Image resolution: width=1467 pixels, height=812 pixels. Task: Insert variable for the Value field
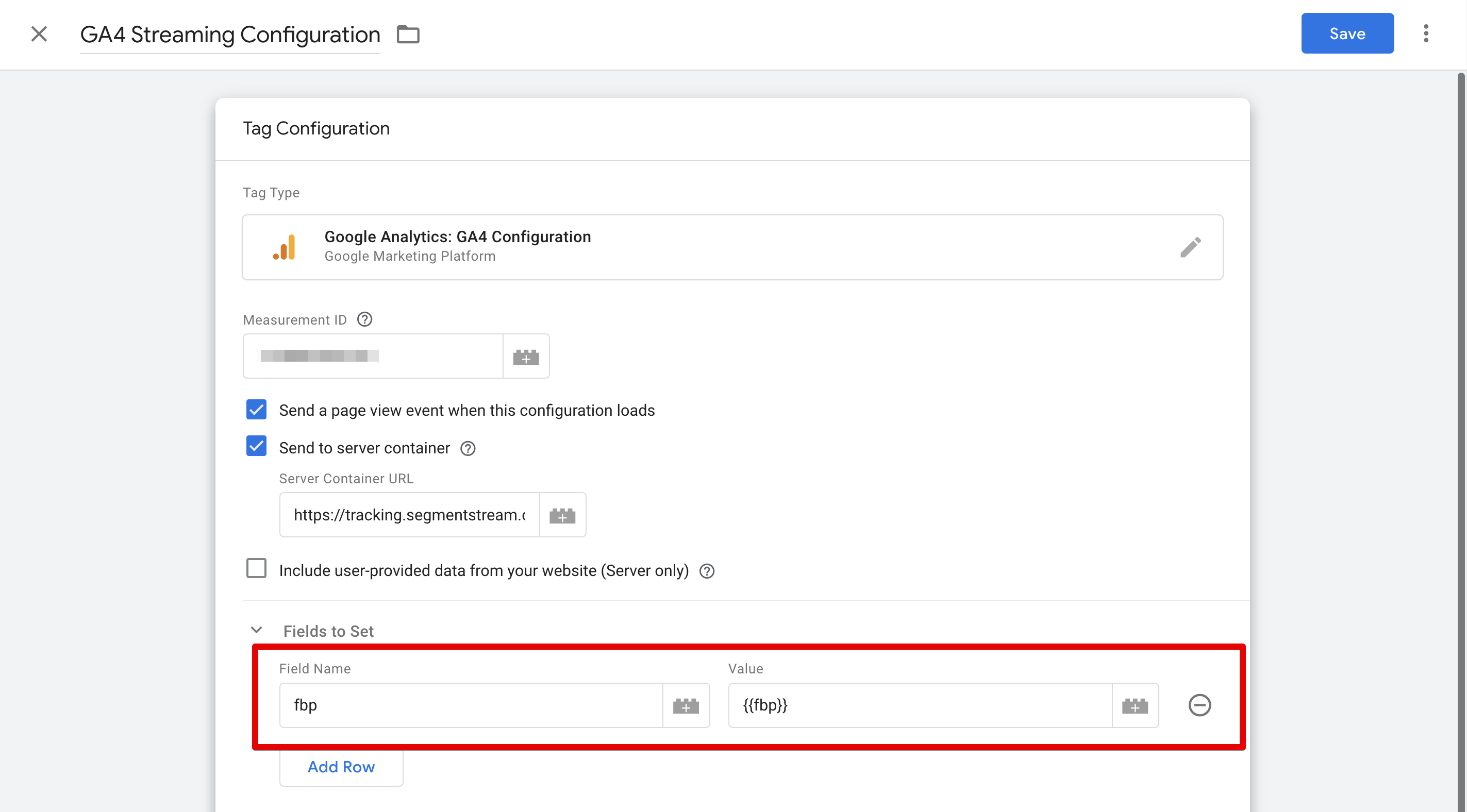tap(1135, 705)
